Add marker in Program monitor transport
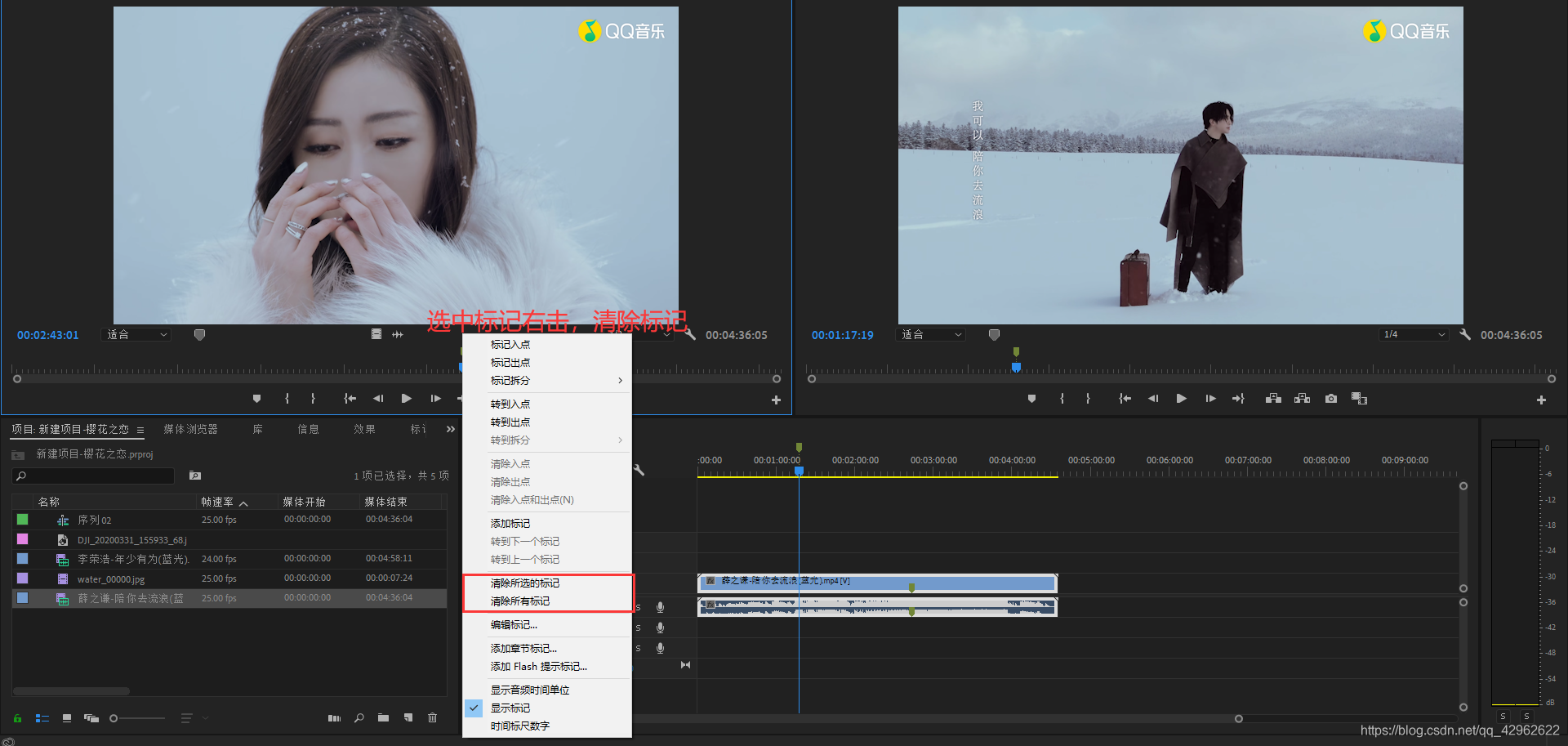The height and width of the screenshot is (746, 1568). (1031, 399)
